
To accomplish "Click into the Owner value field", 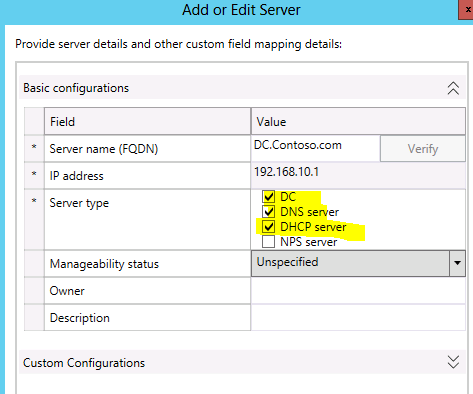I will pyautogui.click(x=358, y=291).
